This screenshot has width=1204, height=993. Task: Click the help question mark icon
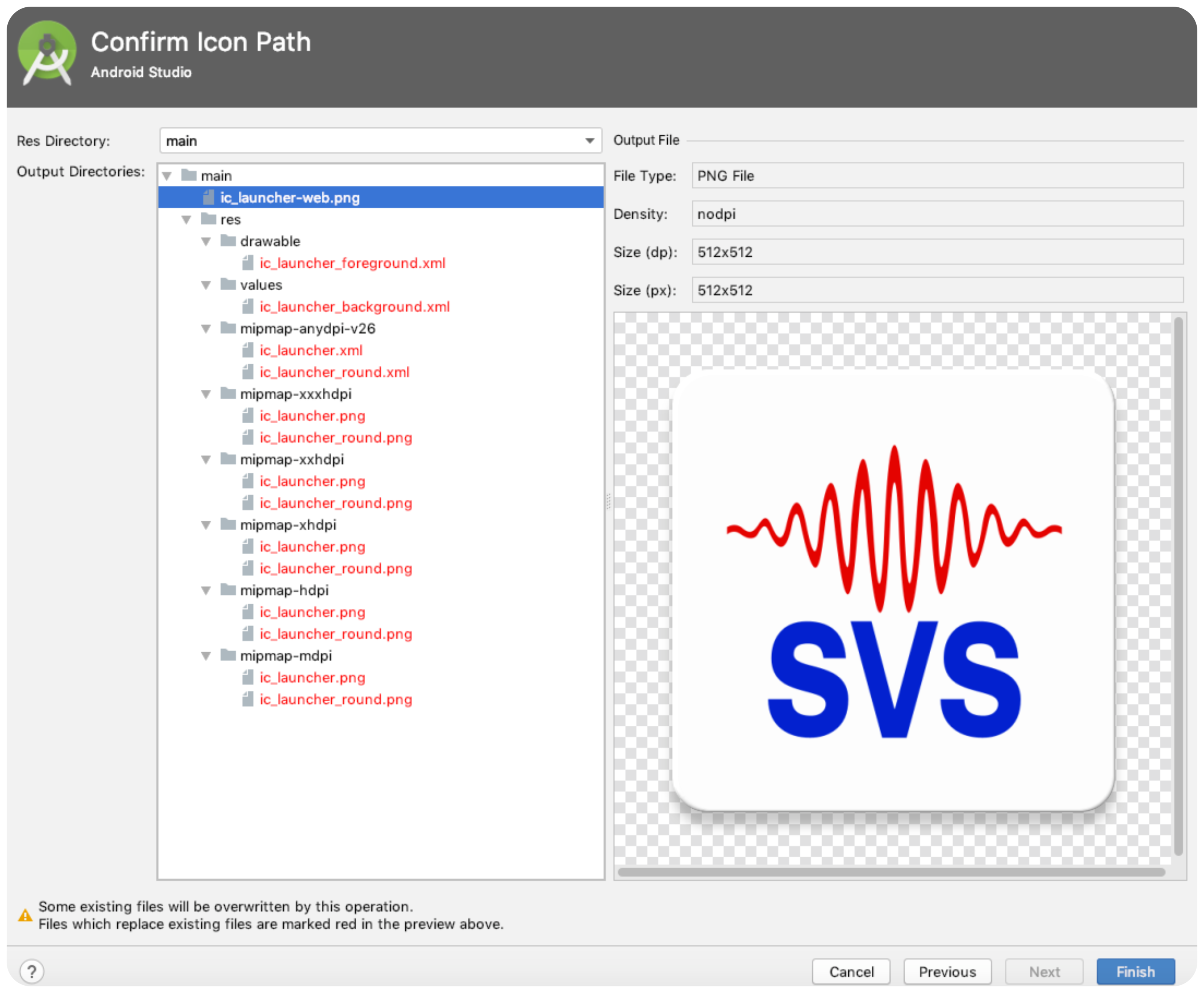(32, 971)
